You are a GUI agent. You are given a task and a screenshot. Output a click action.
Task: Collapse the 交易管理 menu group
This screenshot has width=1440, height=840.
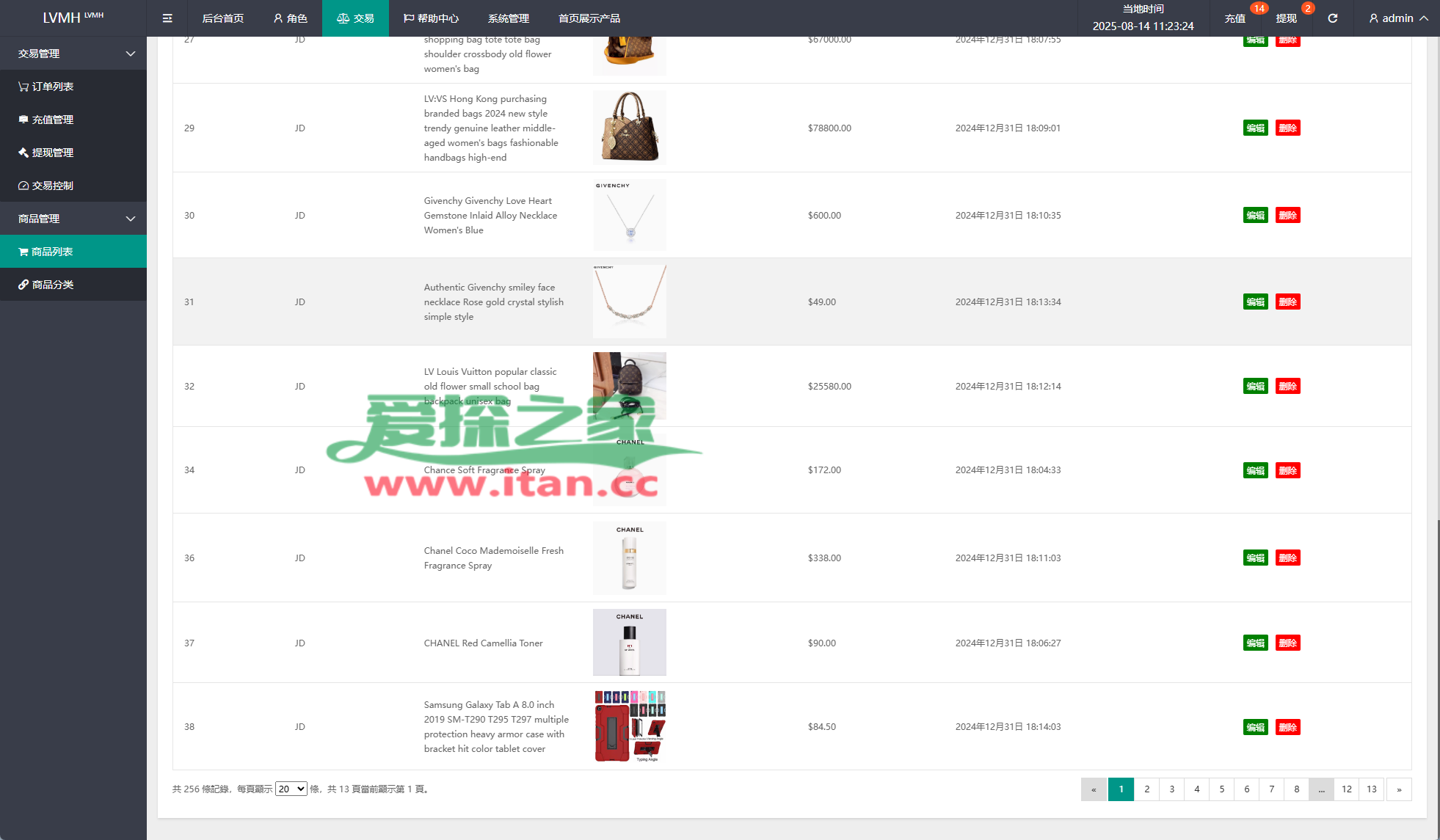[73, 54]
